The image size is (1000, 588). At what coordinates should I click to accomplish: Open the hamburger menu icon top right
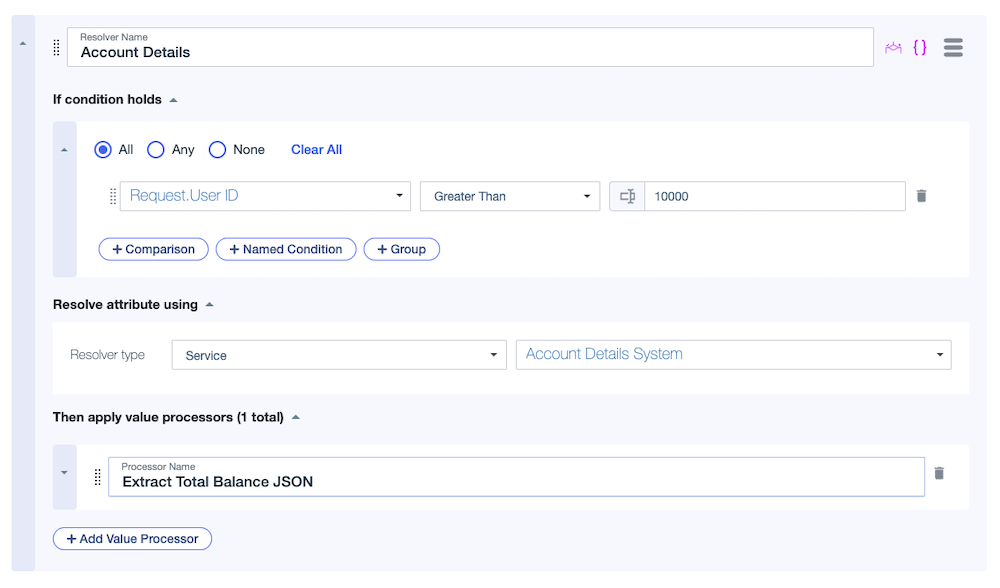pyautogui.click(x=952, y=47)
